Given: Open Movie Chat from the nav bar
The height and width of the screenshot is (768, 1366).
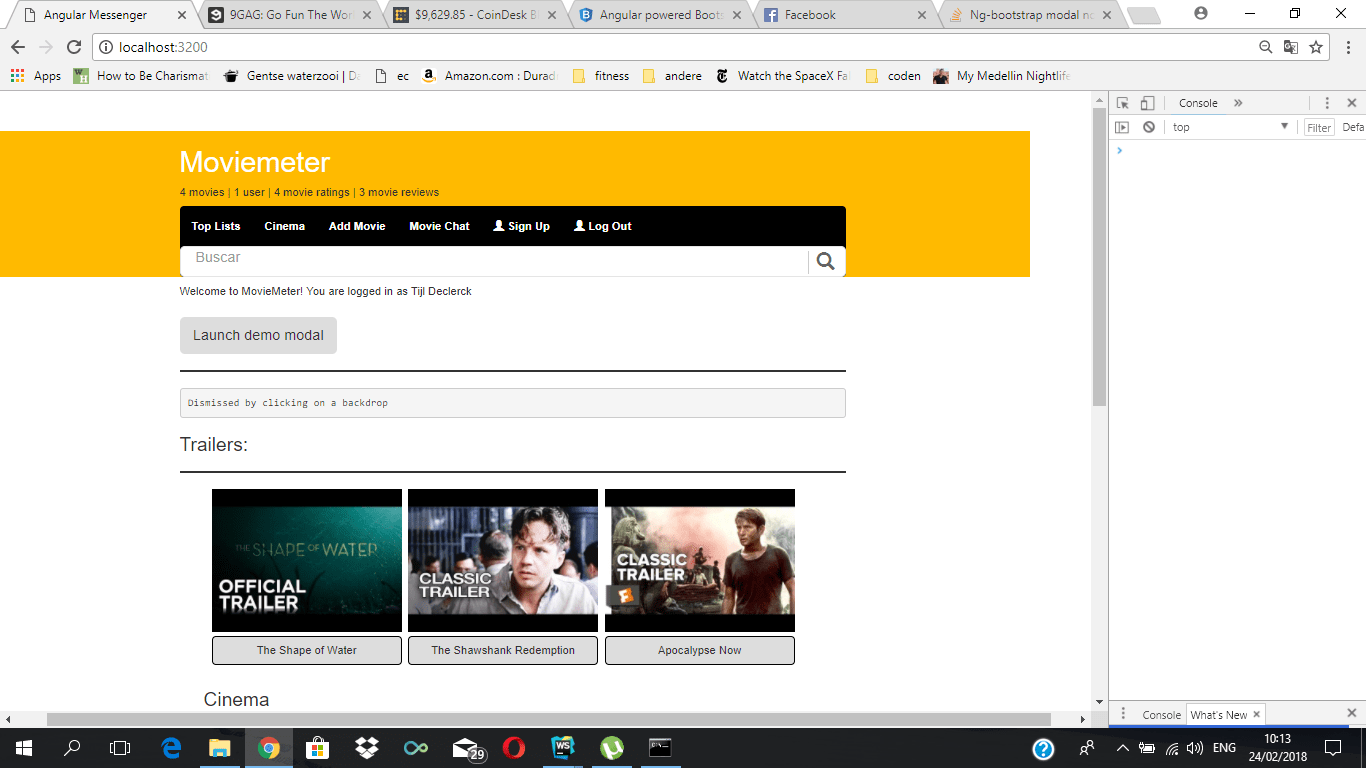Looking at the screenshot, I should pos(439,226).
